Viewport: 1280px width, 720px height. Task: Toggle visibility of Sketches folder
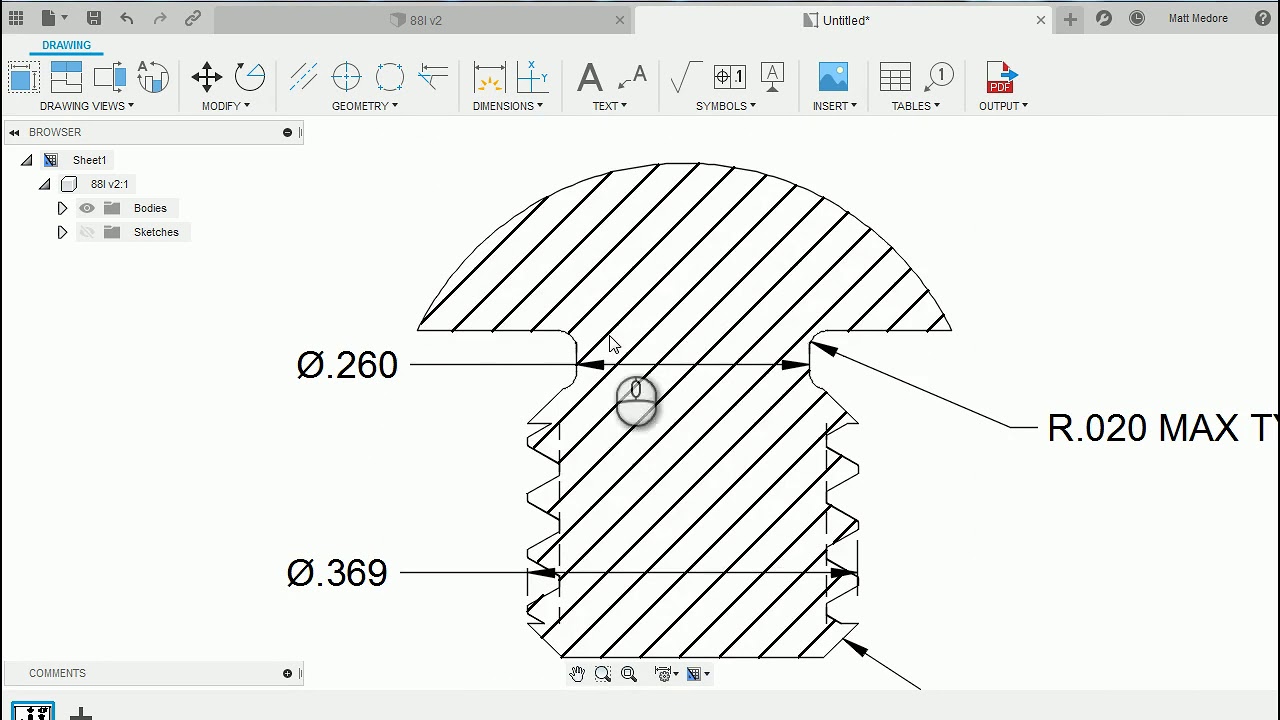pos(87,232)
